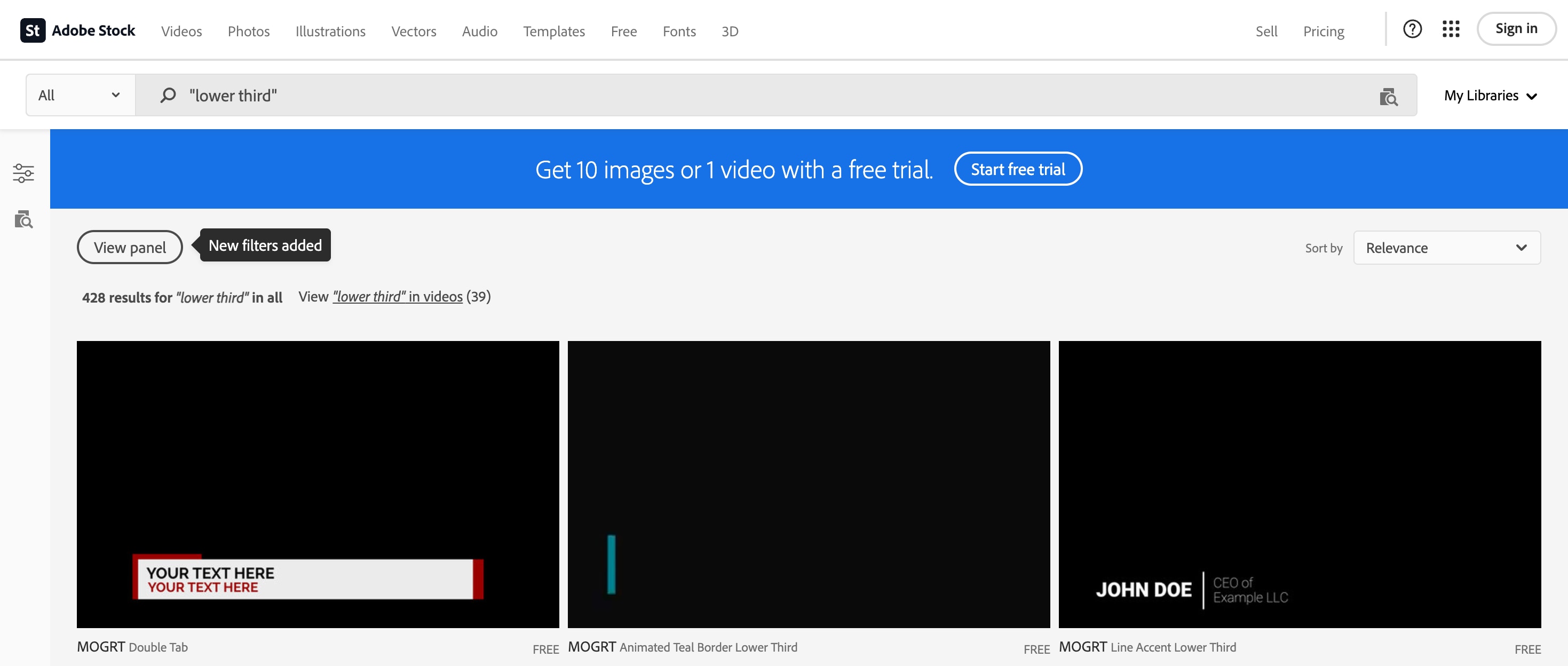
Task: Open the Double Tab MOGRT thumbnail
Action: [x=318, y=484]
